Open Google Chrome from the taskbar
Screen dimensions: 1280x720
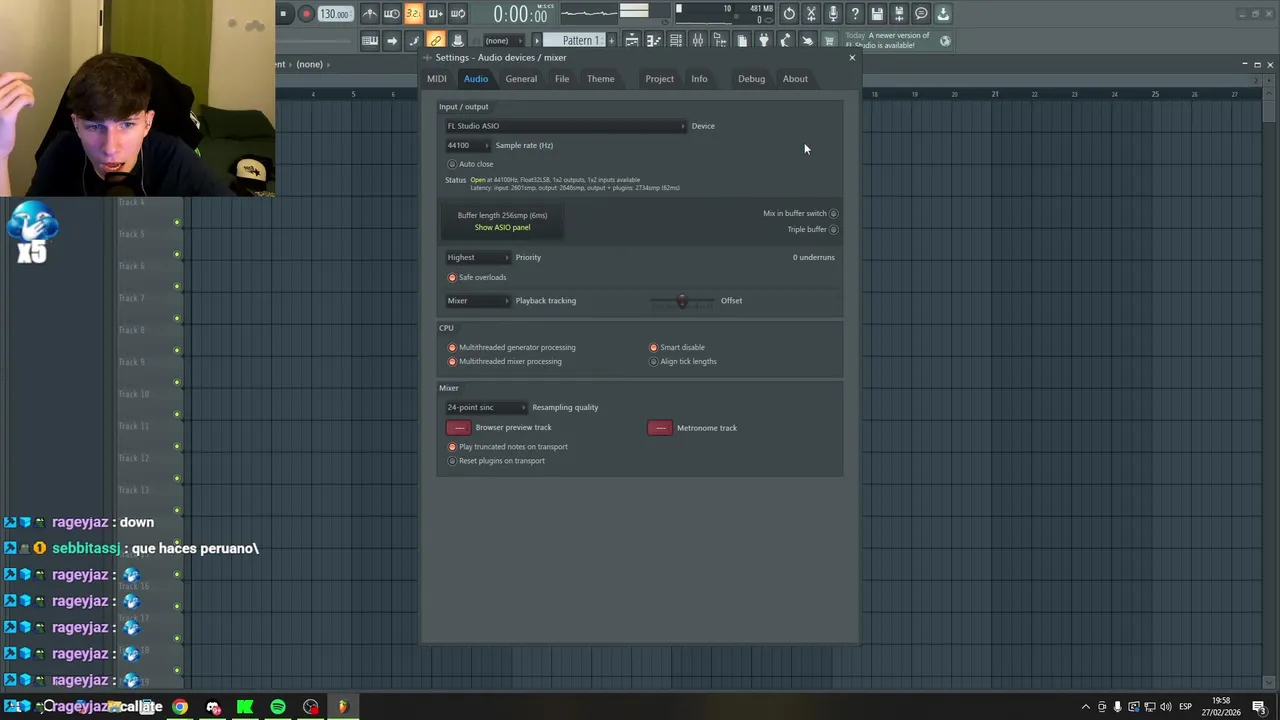[180, 707]
